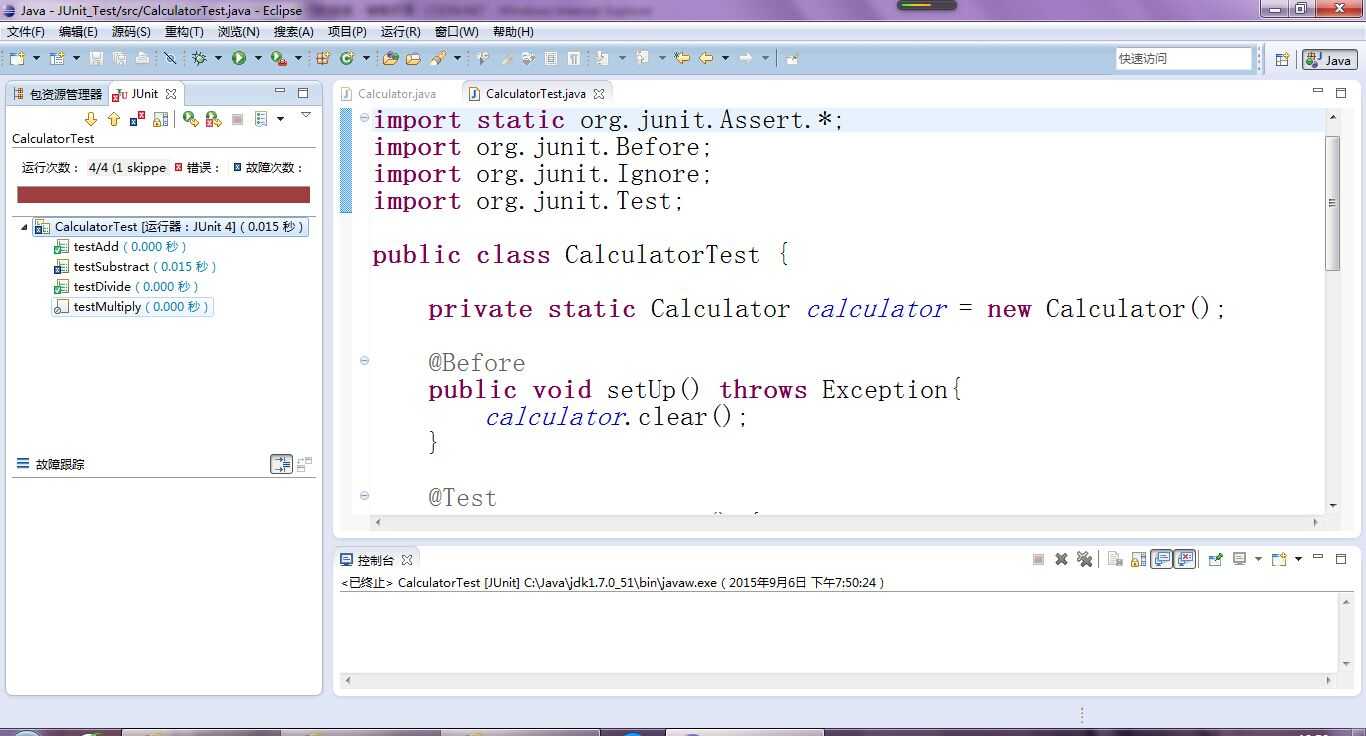
Task: Click the New Java Package icon
Action: pyautogui.click(x=322, y=58)
